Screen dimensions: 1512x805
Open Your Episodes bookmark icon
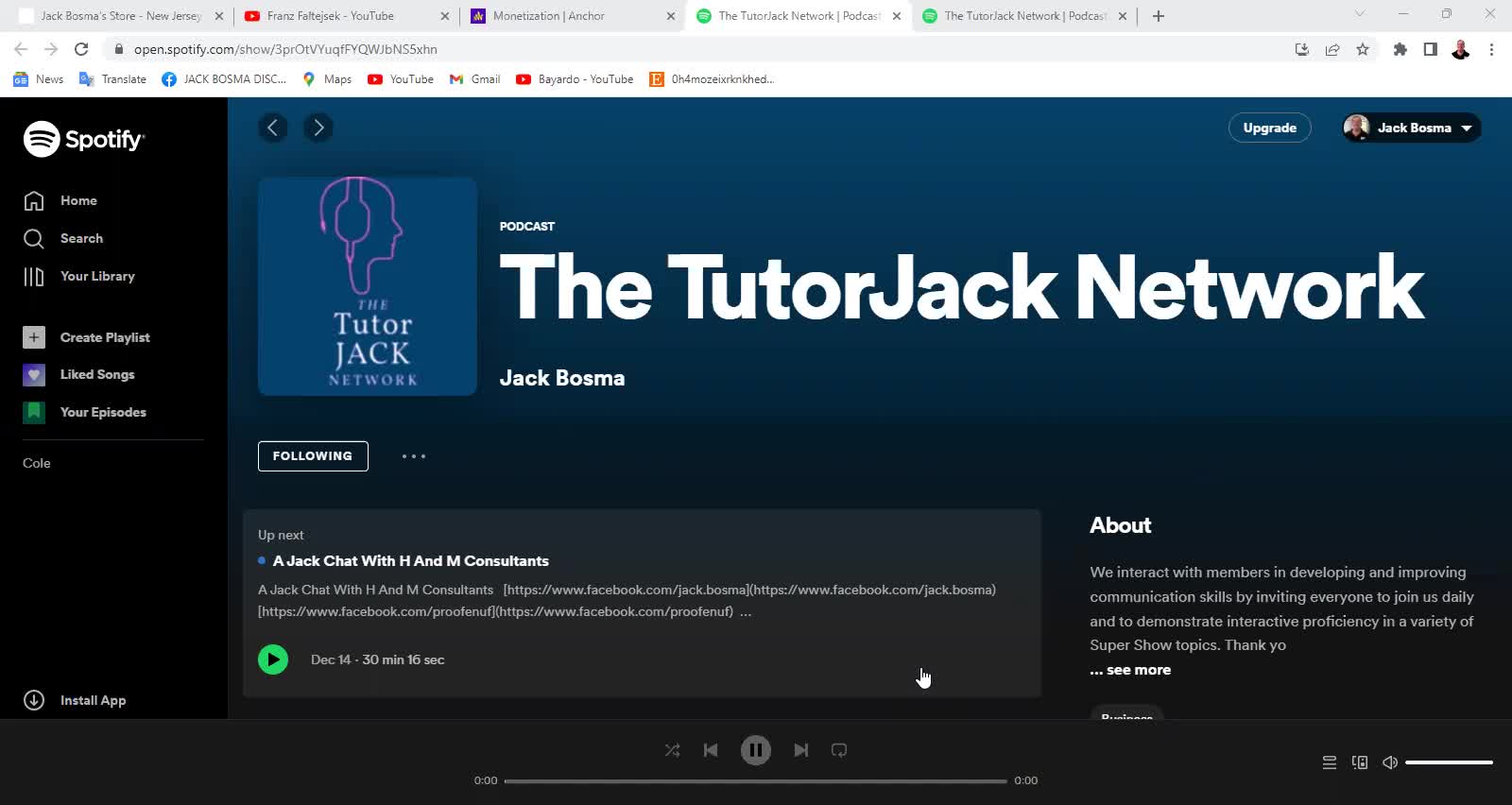tap(34, 412)
